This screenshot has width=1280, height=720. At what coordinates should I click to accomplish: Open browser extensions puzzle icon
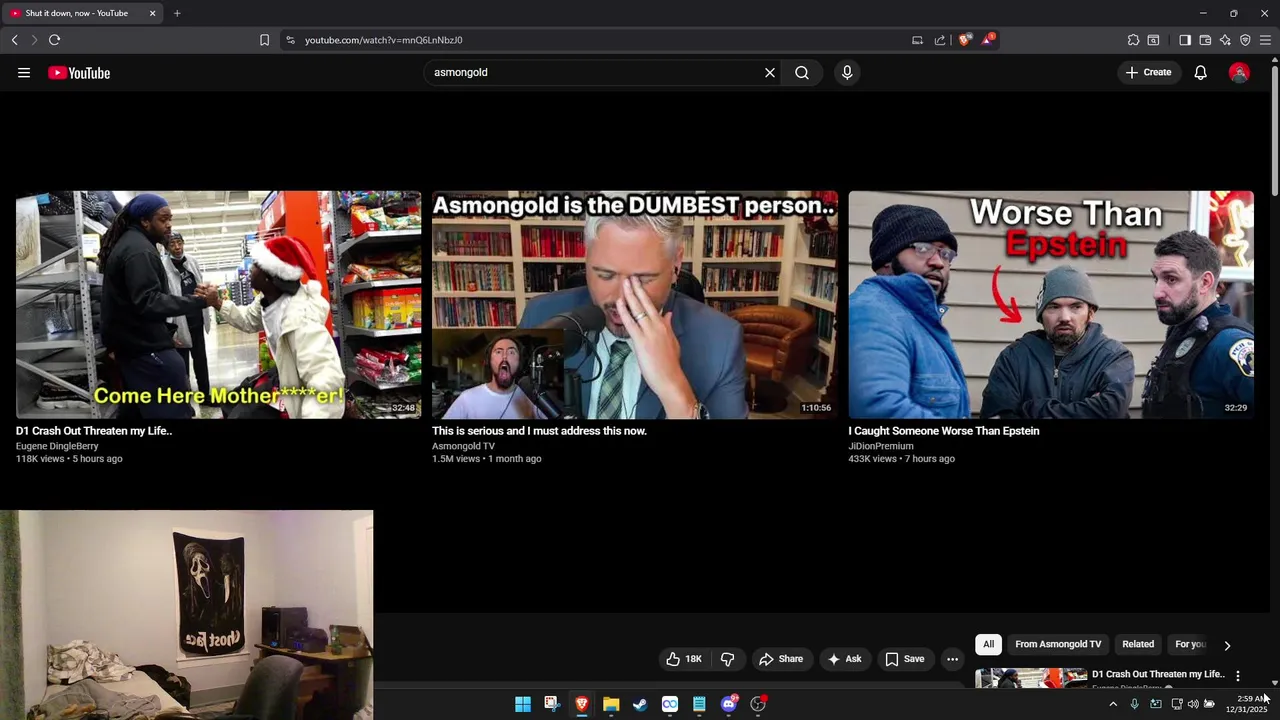coord(1133,40)
